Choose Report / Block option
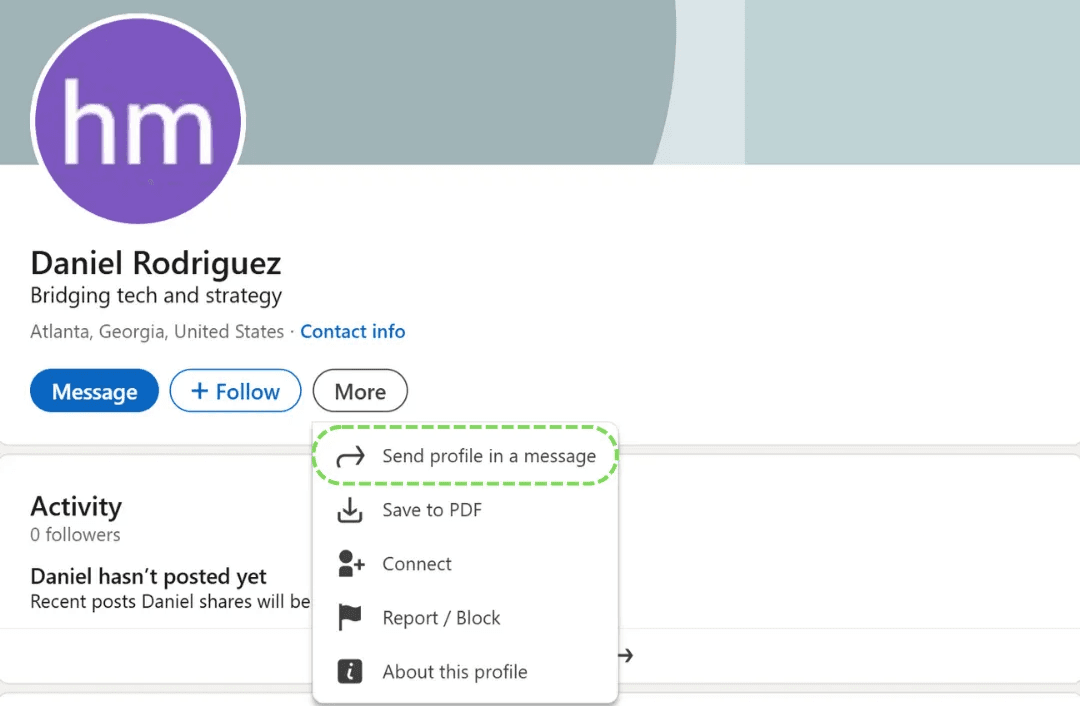The height and width of the screenshot is (706, 1080). tap(441, 617)
